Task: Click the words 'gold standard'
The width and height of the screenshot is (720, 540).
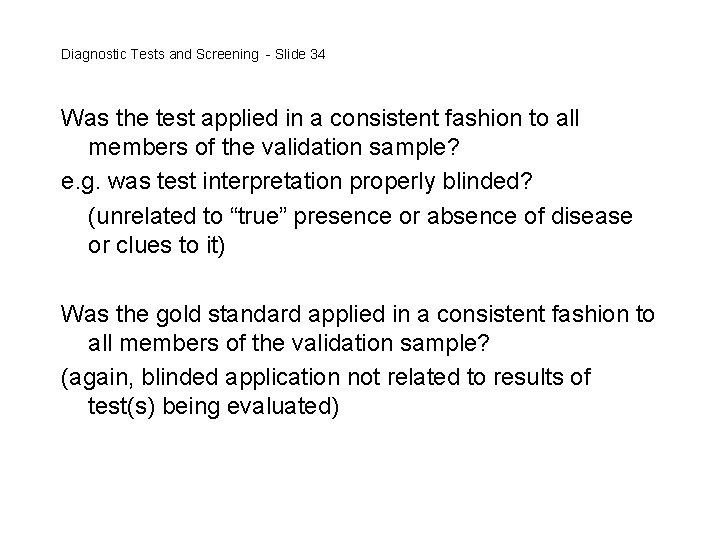Action: pyautogui.click(x=229, y=315)
